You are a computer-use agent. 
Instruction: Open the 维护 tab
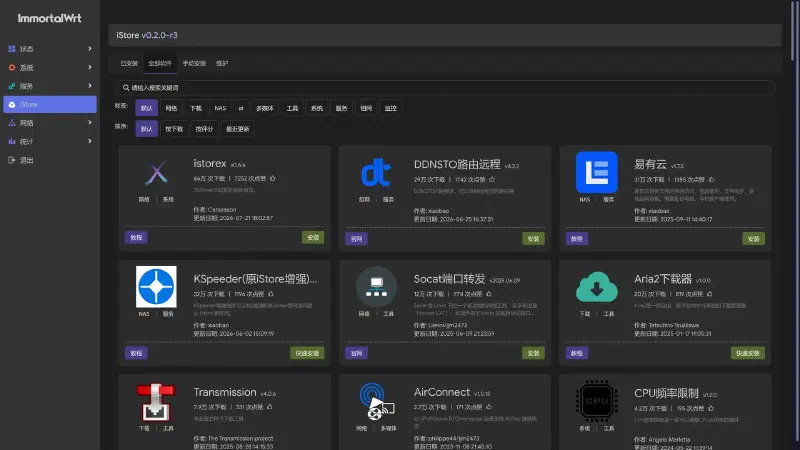coord(222,64)
